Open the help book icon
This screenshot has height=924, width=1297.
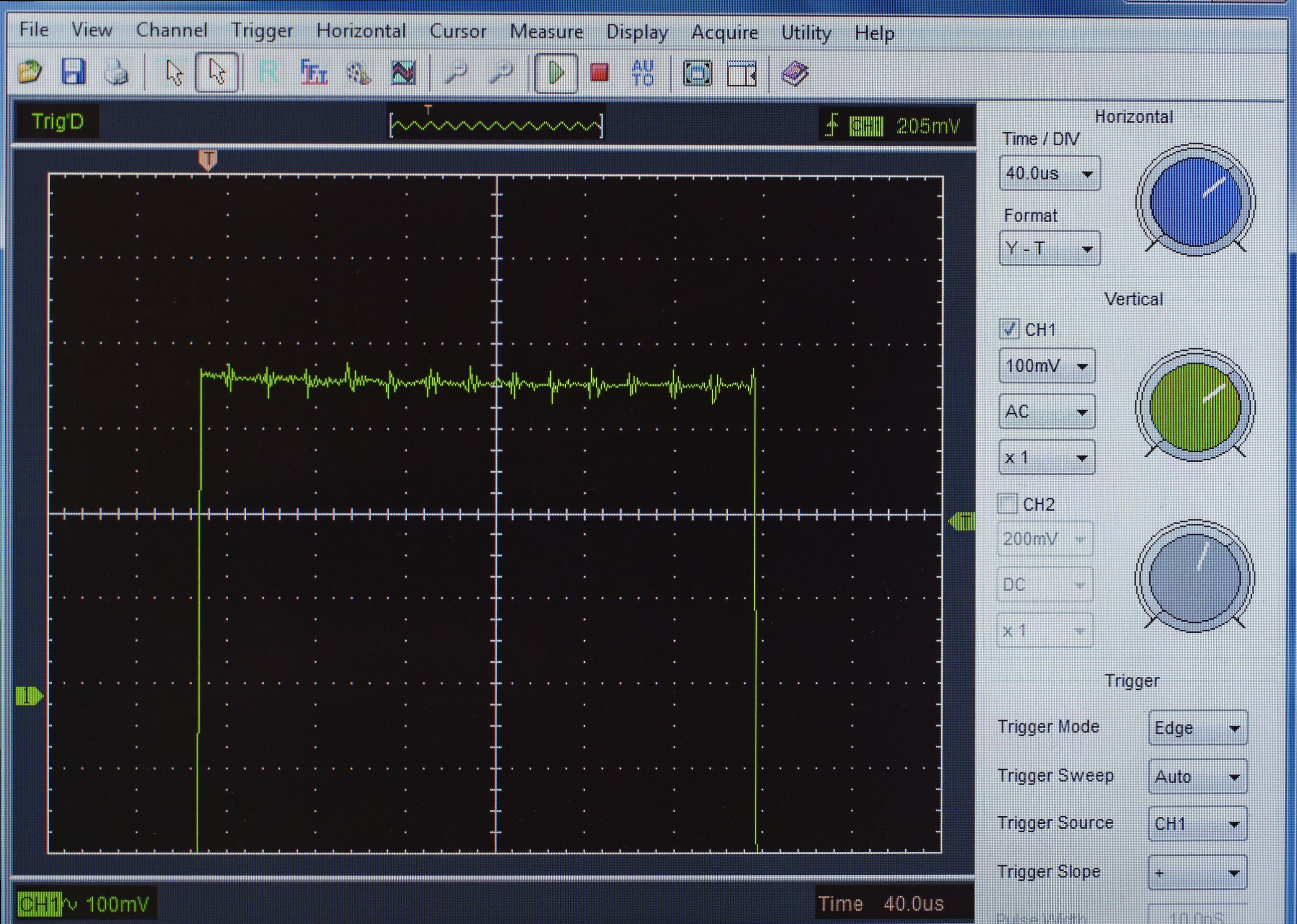tap(795, 74)
